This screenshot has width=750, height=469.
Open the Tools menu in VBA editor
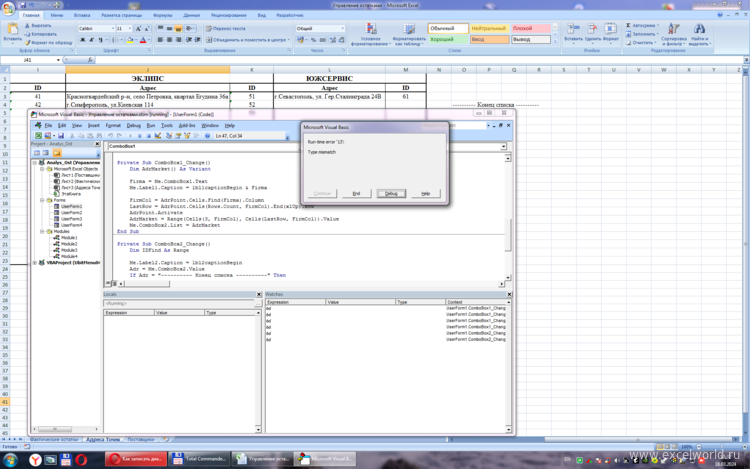[x=166, y=125]
